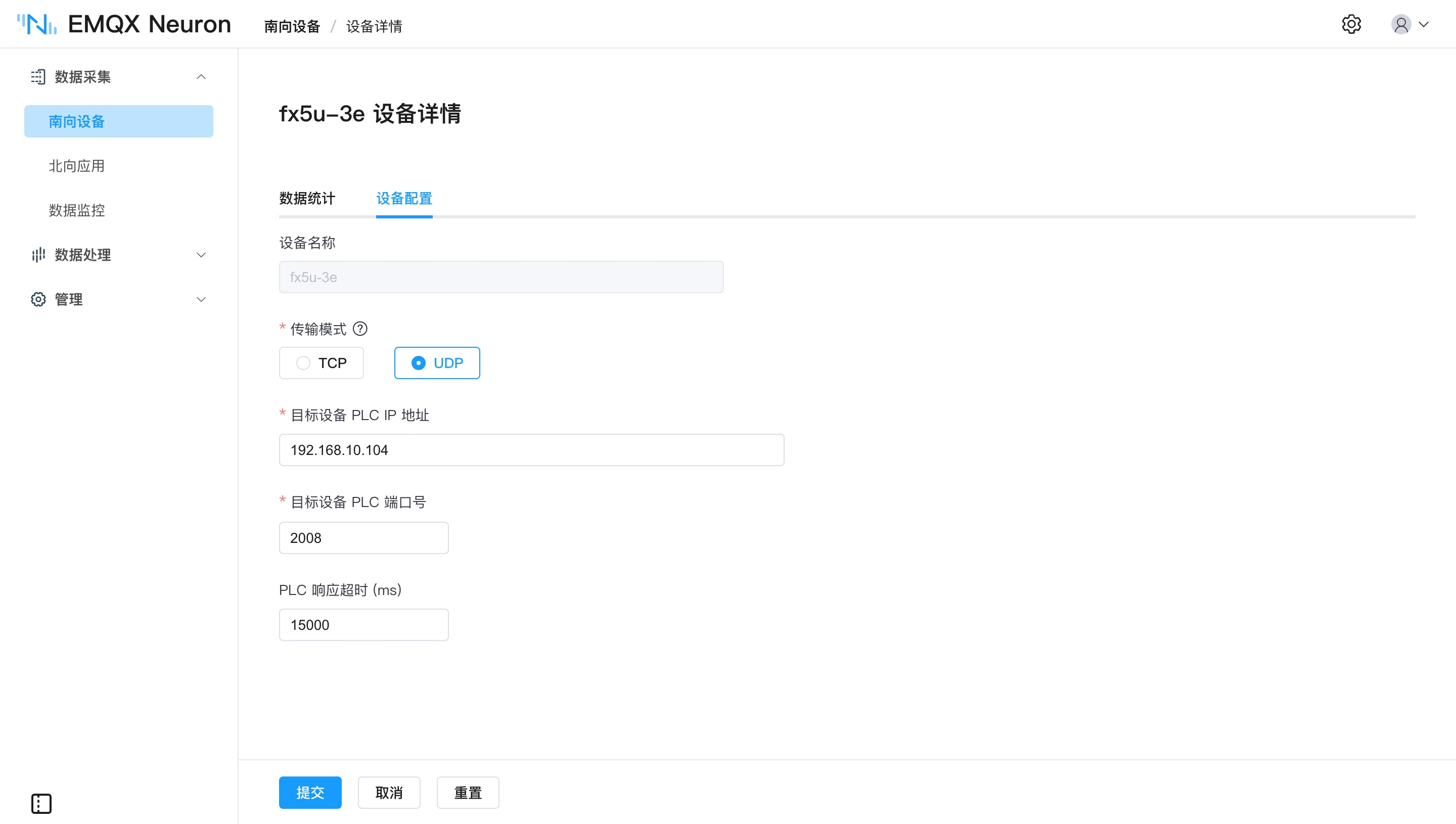The image size is (1456, 824).
Task: Click the PLC port number field
Action: point(364,538)
